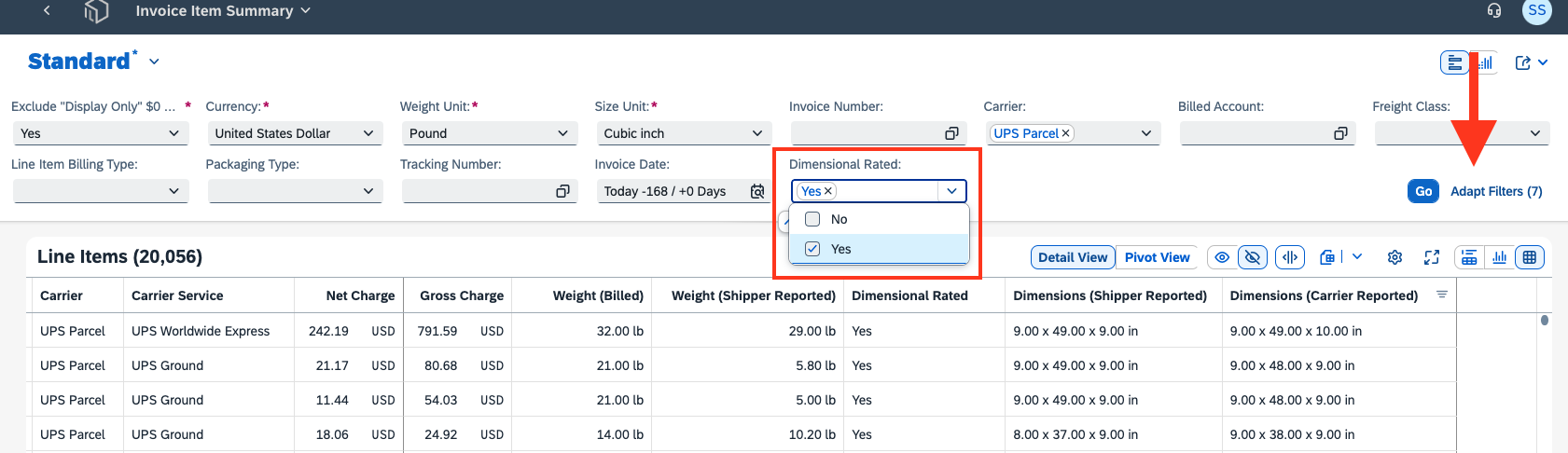This screenshot has width=1568, height=453.
Task: Switch to Pivot View tab
Action: coord(1158,257)
